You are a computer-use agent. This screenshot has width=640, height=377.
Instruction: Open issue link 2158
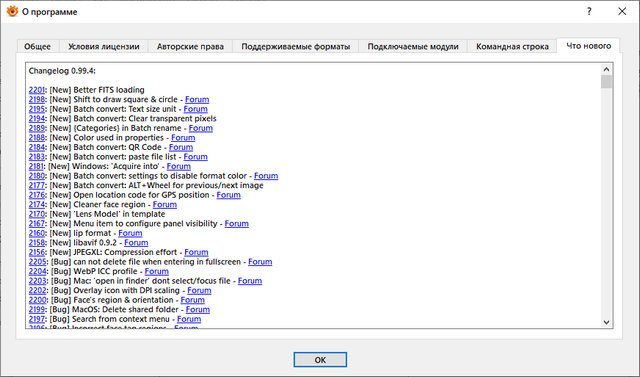click(37, 243)
